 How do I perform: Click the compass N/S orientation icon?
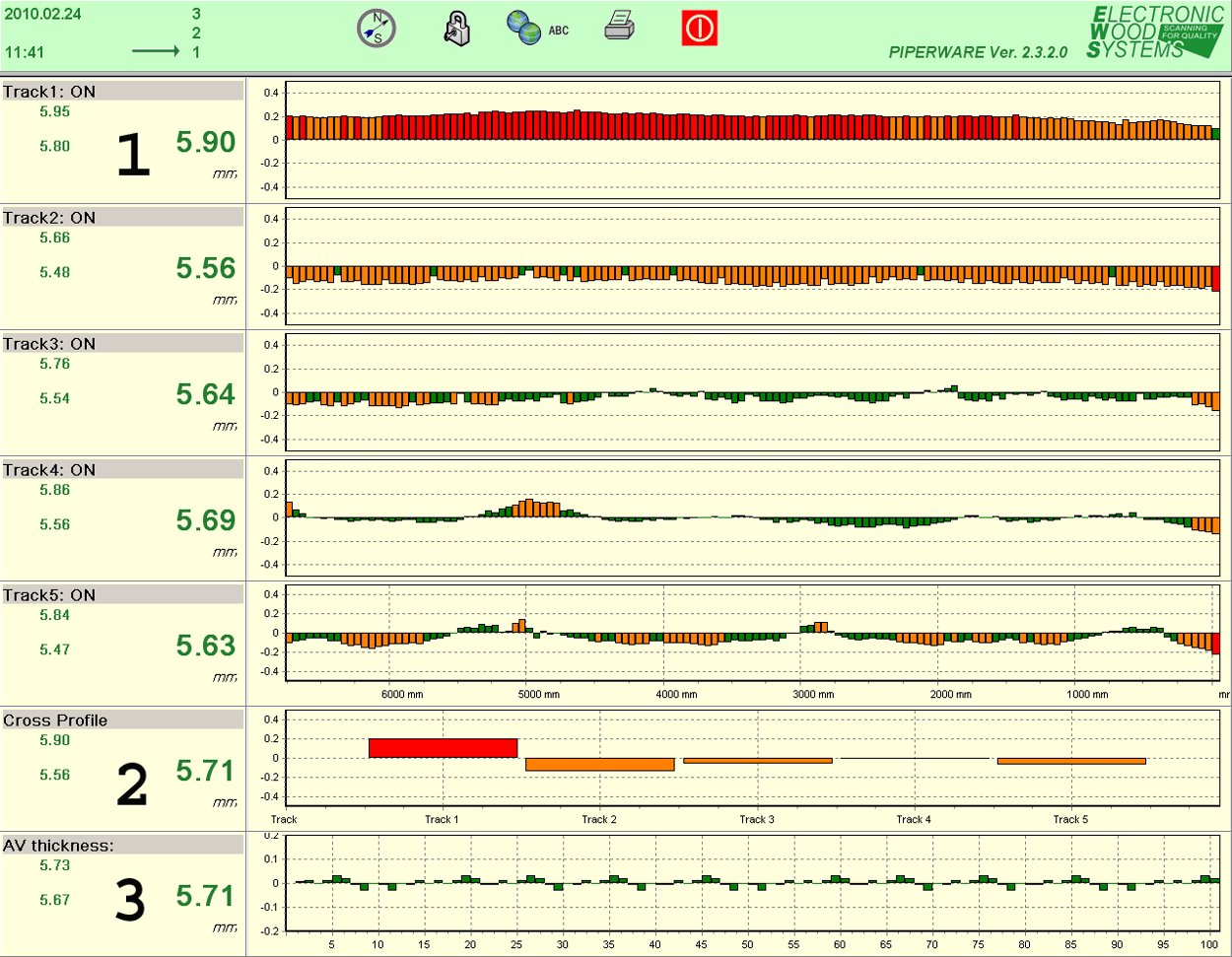coord(376,29)
